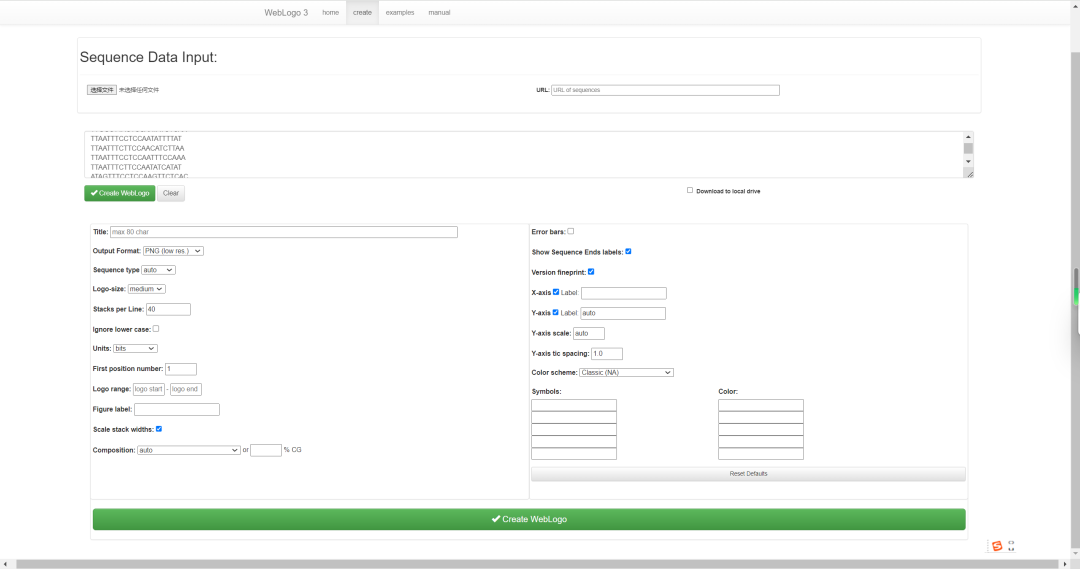Open the Logo-size dropdown
Screen dimensions: 1080x569
coord(146,289)
